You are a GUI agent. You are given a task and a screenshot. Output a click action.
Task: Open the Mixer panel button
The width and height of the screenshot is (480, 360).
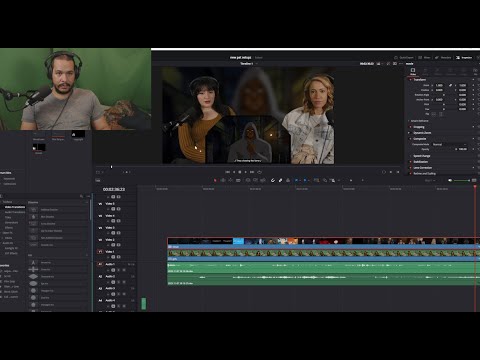(424, 58)
